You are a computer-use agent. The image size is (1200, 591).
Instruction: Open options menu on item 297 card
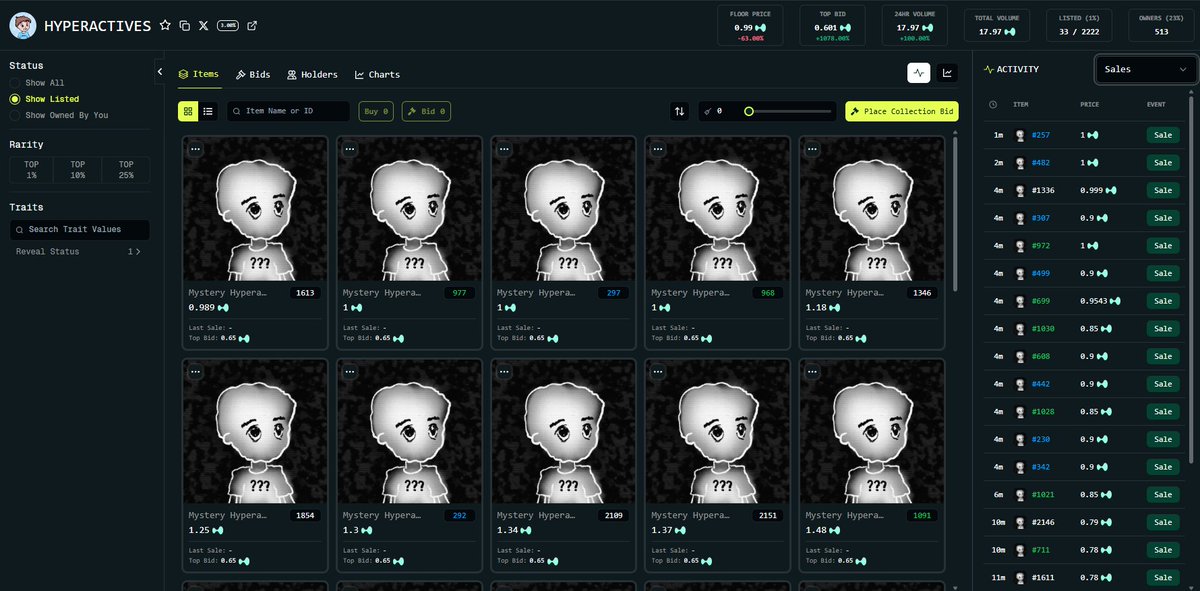pyautogui.click(x=504, y=149)
